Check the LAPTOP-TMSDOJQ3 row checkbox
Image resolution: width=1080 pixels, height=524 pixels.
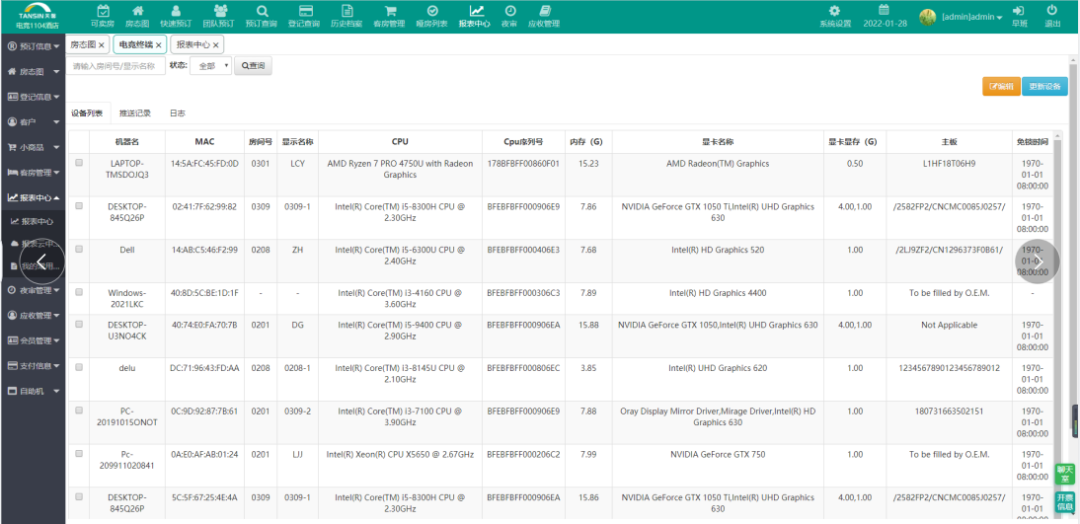pyautogui.click(x=79, y=163)
